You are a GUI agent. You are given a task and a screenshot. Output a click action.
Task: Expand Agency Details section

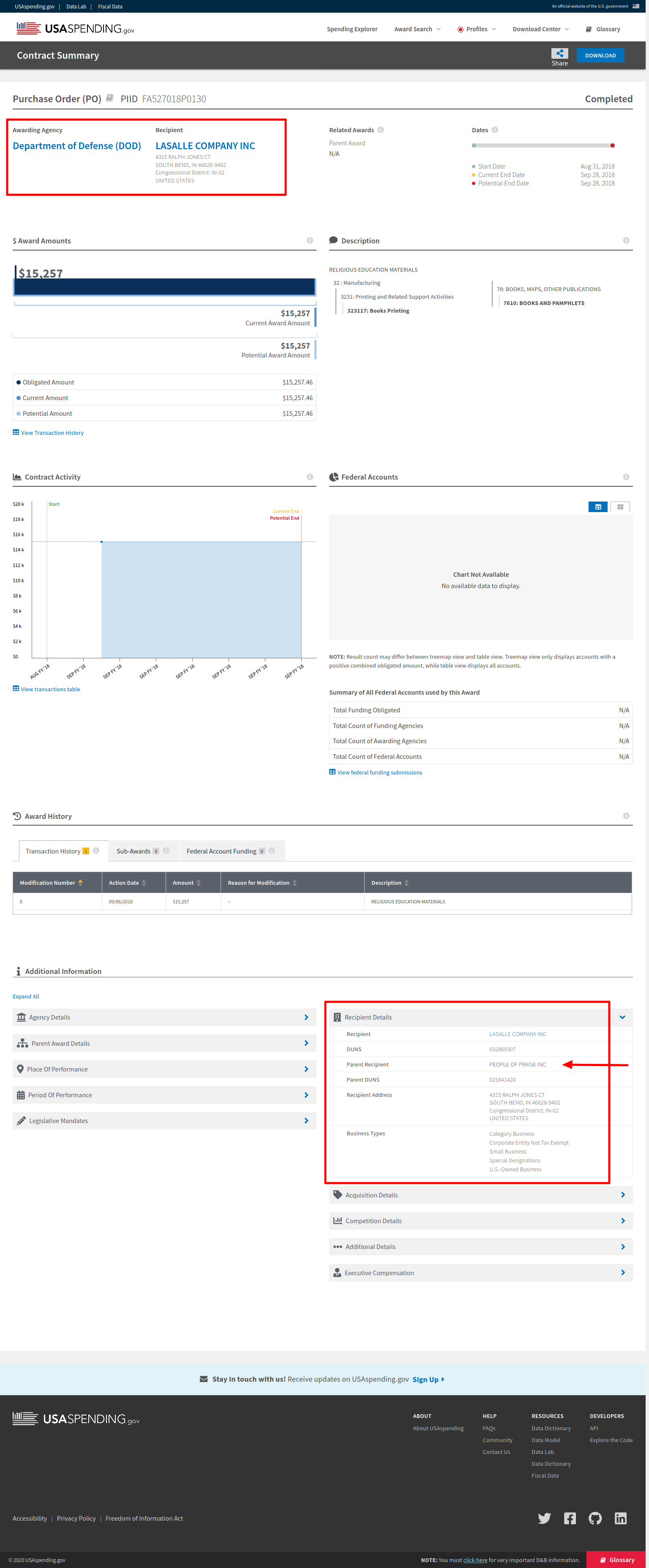164,1017
